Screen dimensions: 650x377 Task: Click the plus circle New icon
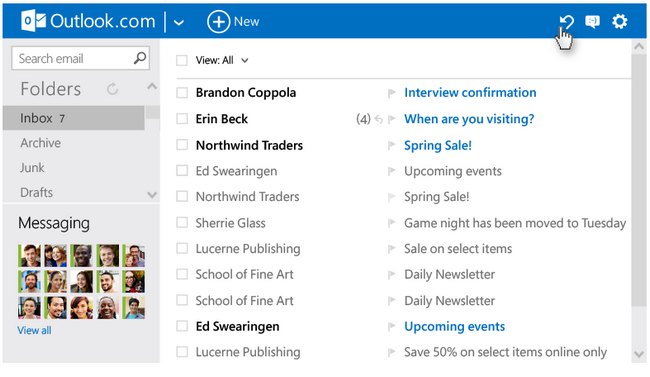(218, 21)
